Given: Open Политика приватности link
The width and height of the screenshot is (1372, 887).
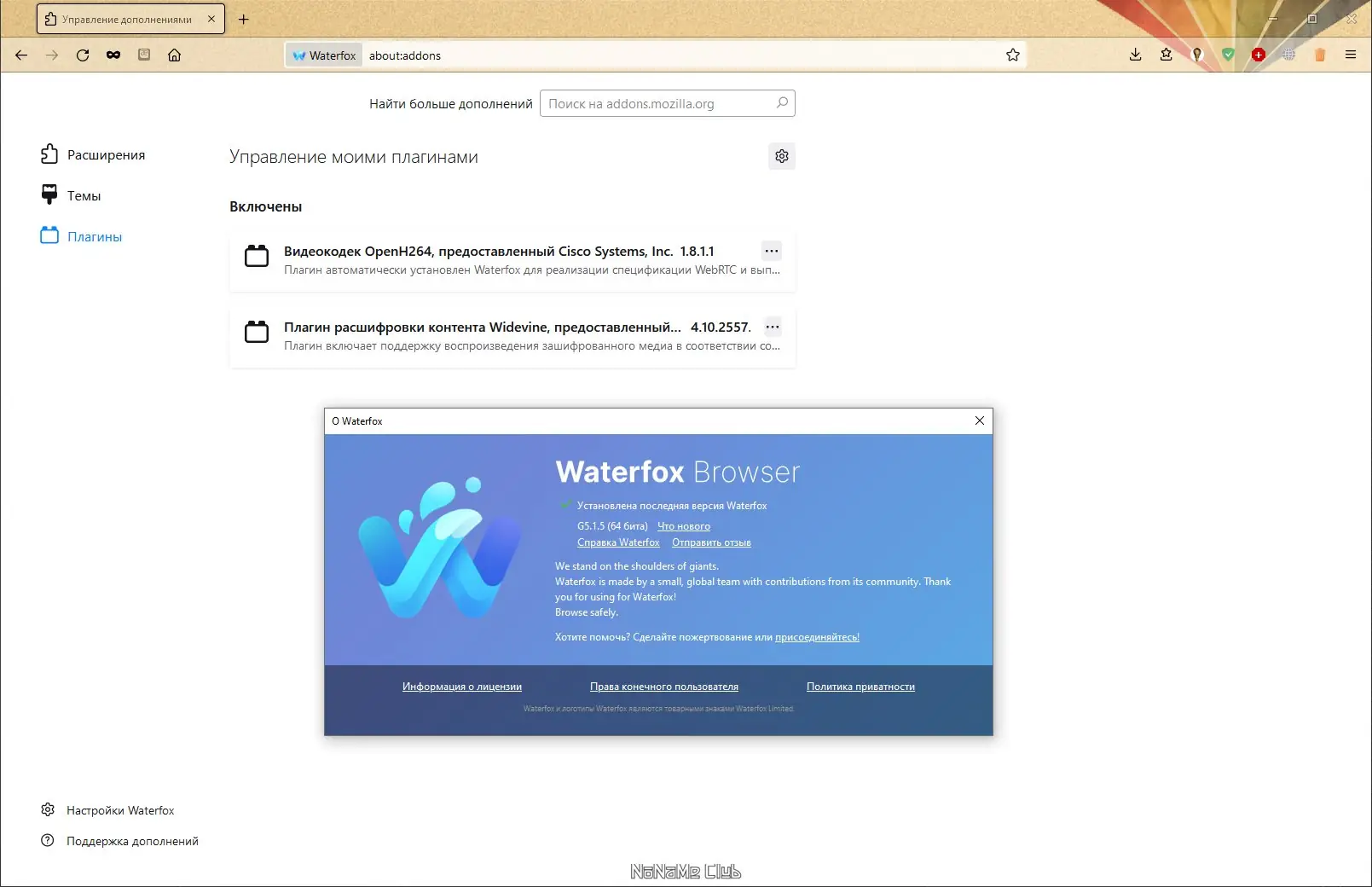Looking at the screenshot, I should 860,687.
